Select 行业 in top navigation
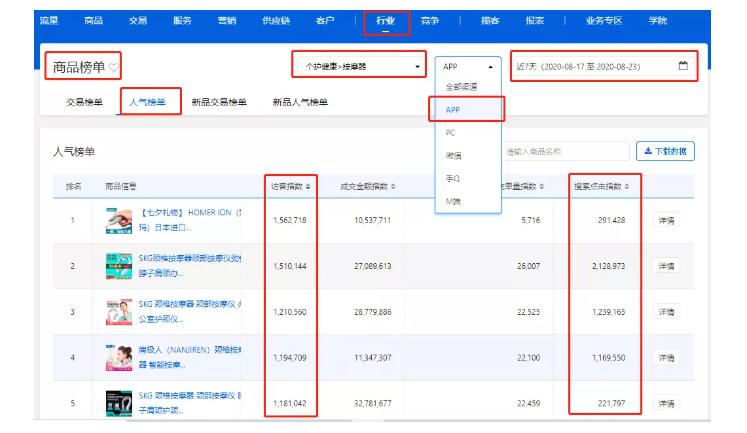This screenshot has height=433, width=747. 385,20
